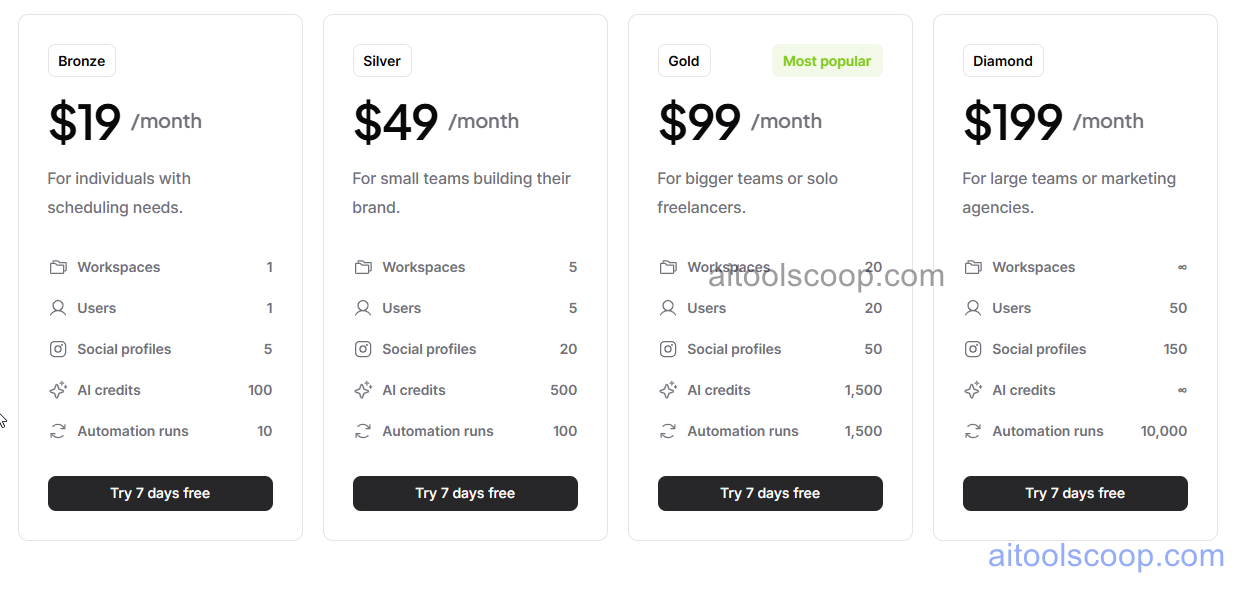Select the Diamond plan label badge

click(1003, 60)
